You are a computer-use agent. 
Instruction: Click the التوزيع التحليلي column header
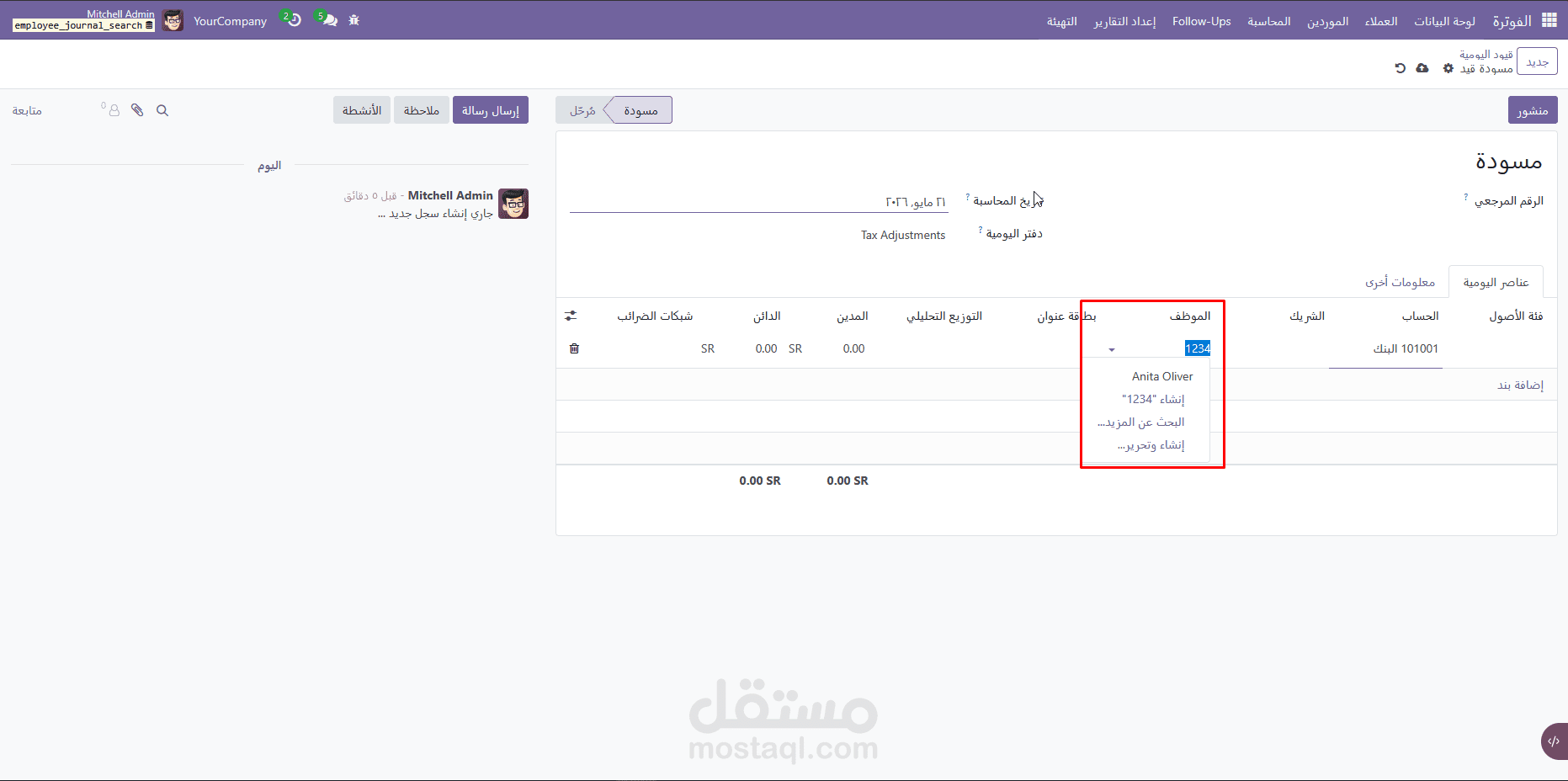coord(944,316)
